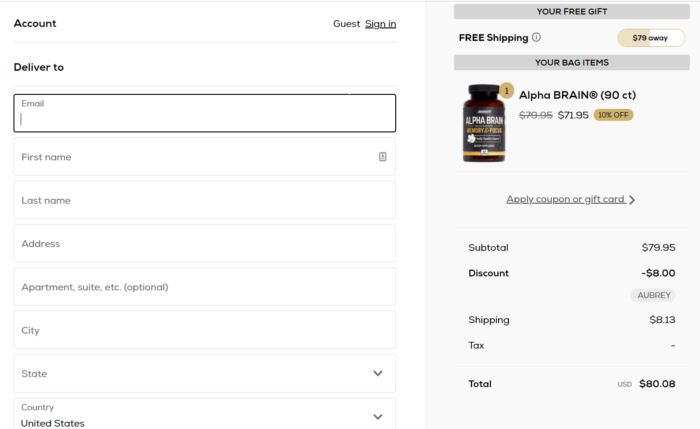Click the Apartment, suite, etc. field
Screen dimensions: 700x429
204,287
